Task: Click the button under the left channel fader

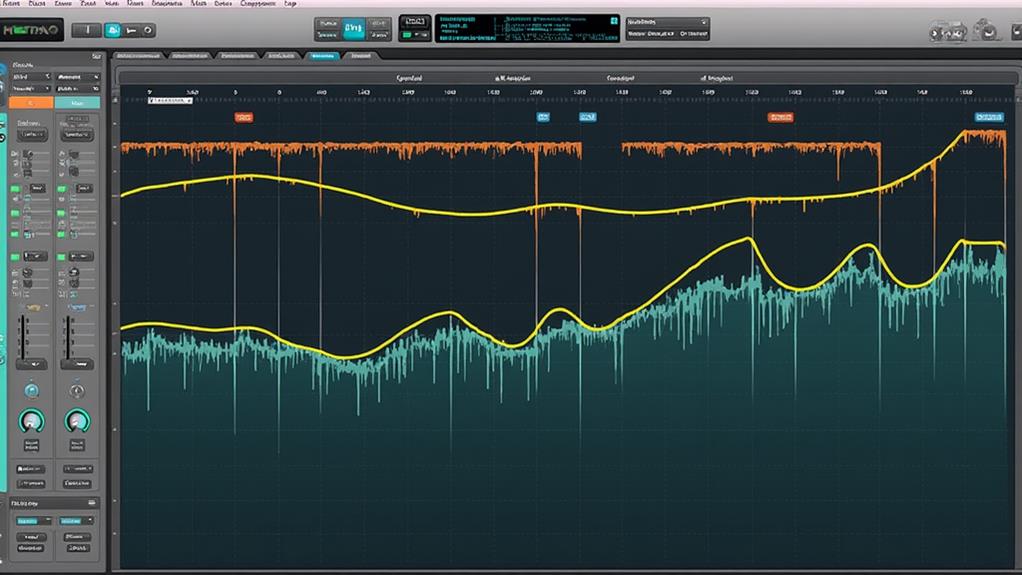Action: [x=31, y=364]
